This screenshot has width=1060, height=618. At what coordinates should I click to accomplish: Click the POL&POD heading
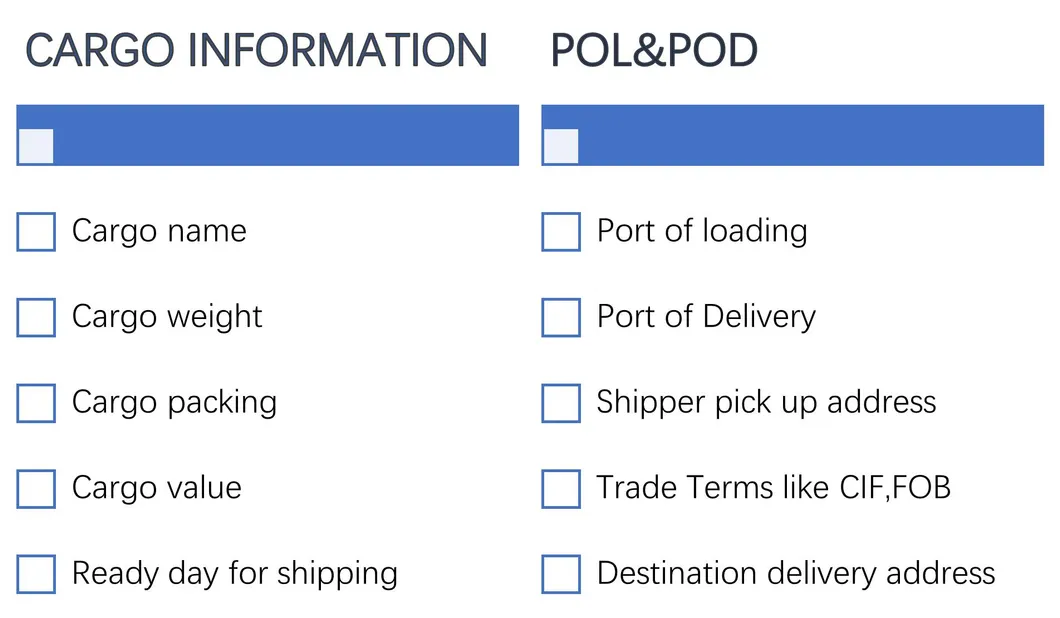click(x=654, y=51)
